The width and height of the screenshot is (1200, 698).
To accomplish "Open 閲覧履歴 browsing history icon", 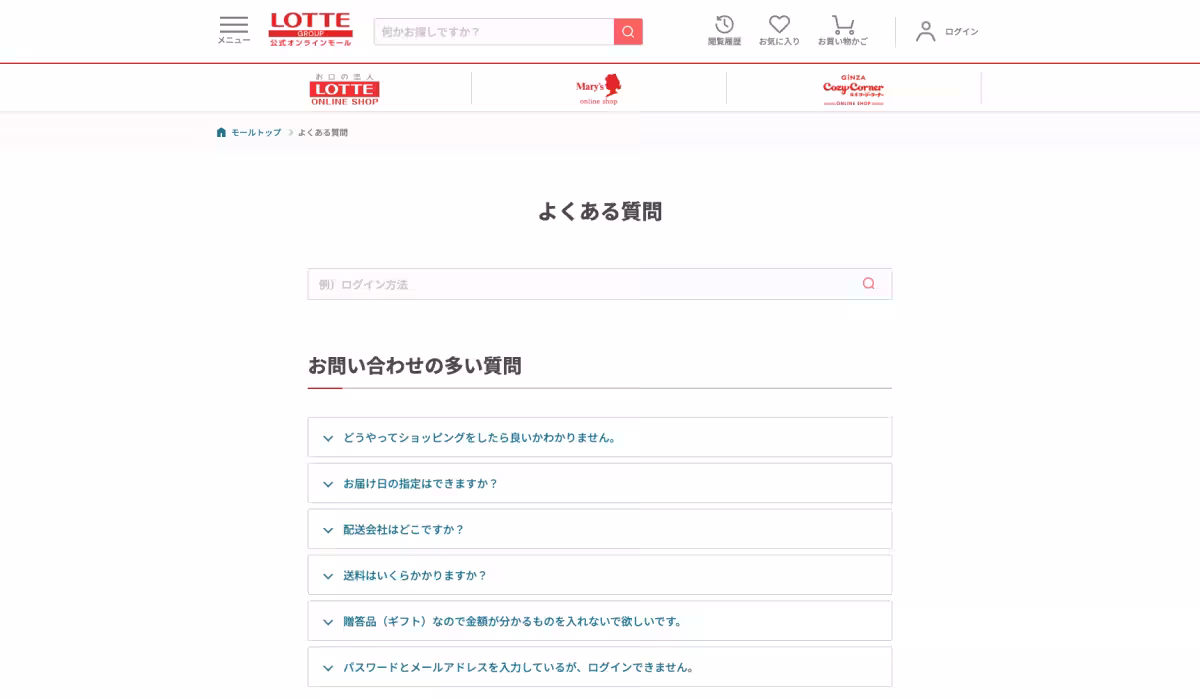I will point(725,31).
